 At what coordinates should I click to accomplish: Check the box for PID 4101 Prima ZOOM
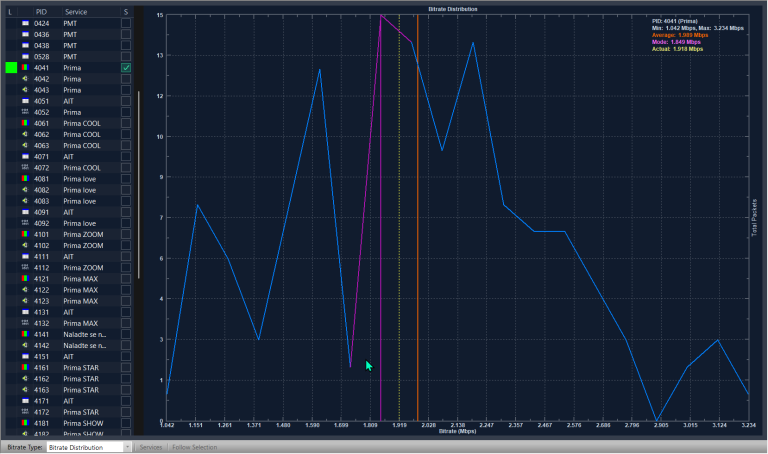tap(126, 234)
